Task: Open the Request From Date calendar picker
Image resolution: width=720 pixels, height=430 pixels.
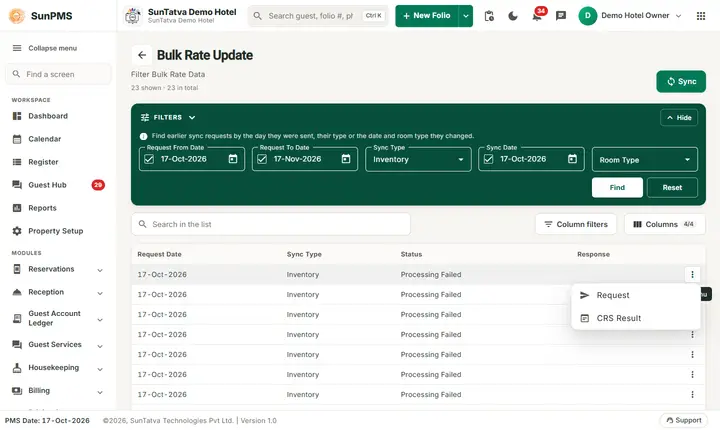Action: tap(233, 159)
